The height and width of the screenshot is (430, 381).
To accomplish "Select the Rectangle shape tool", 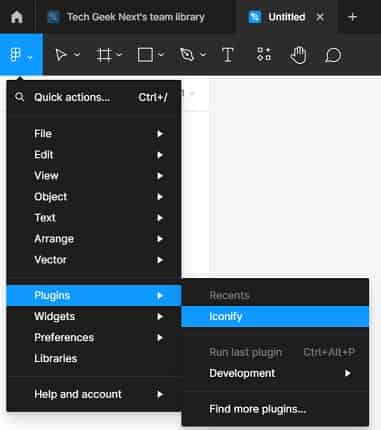I will (145, 55).
